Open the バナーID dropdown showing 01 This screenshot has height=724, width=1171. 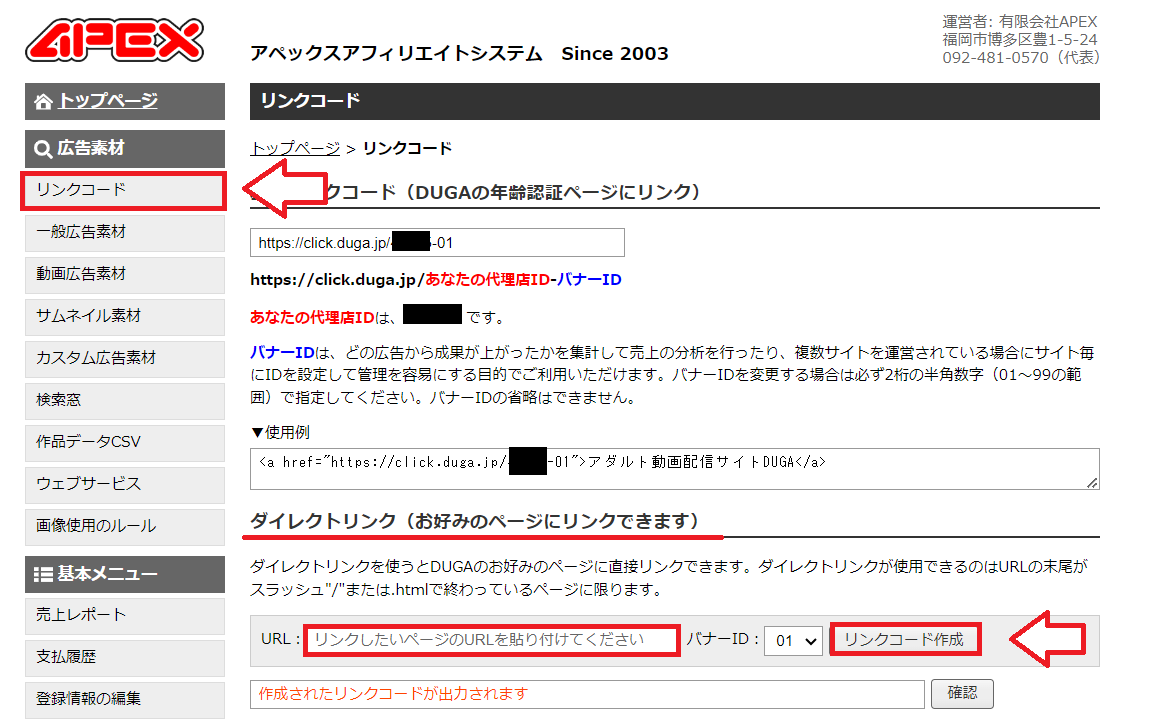(x=793, y=640)
